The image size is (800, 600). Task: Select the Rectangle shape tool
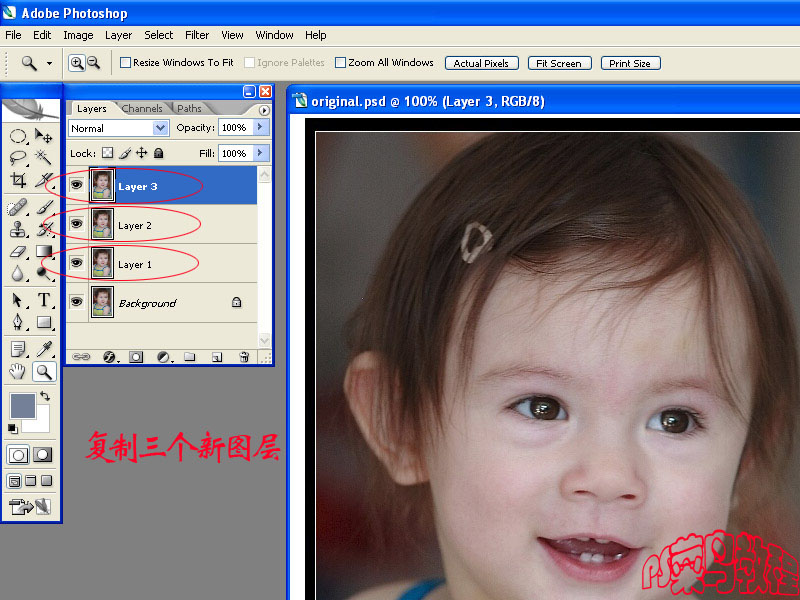click(x=43, y=322)
